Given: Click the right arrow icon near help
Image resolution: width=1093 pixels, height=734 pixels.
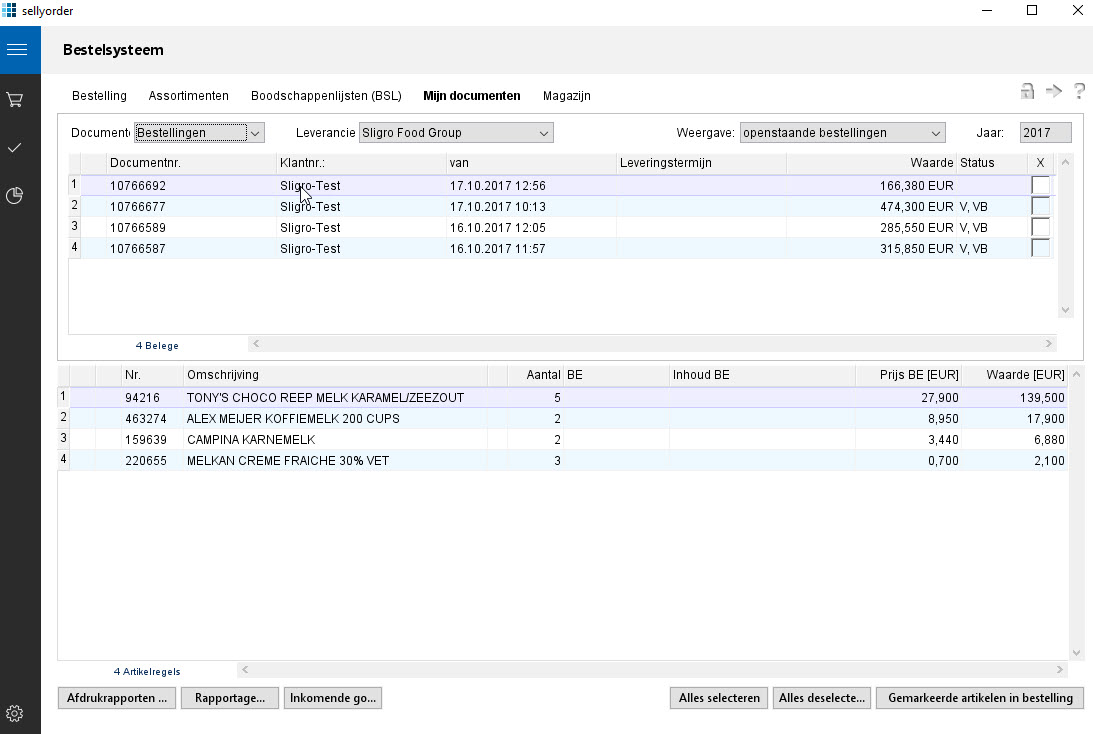Looking at the screenshot, I should coord(1053,92).
